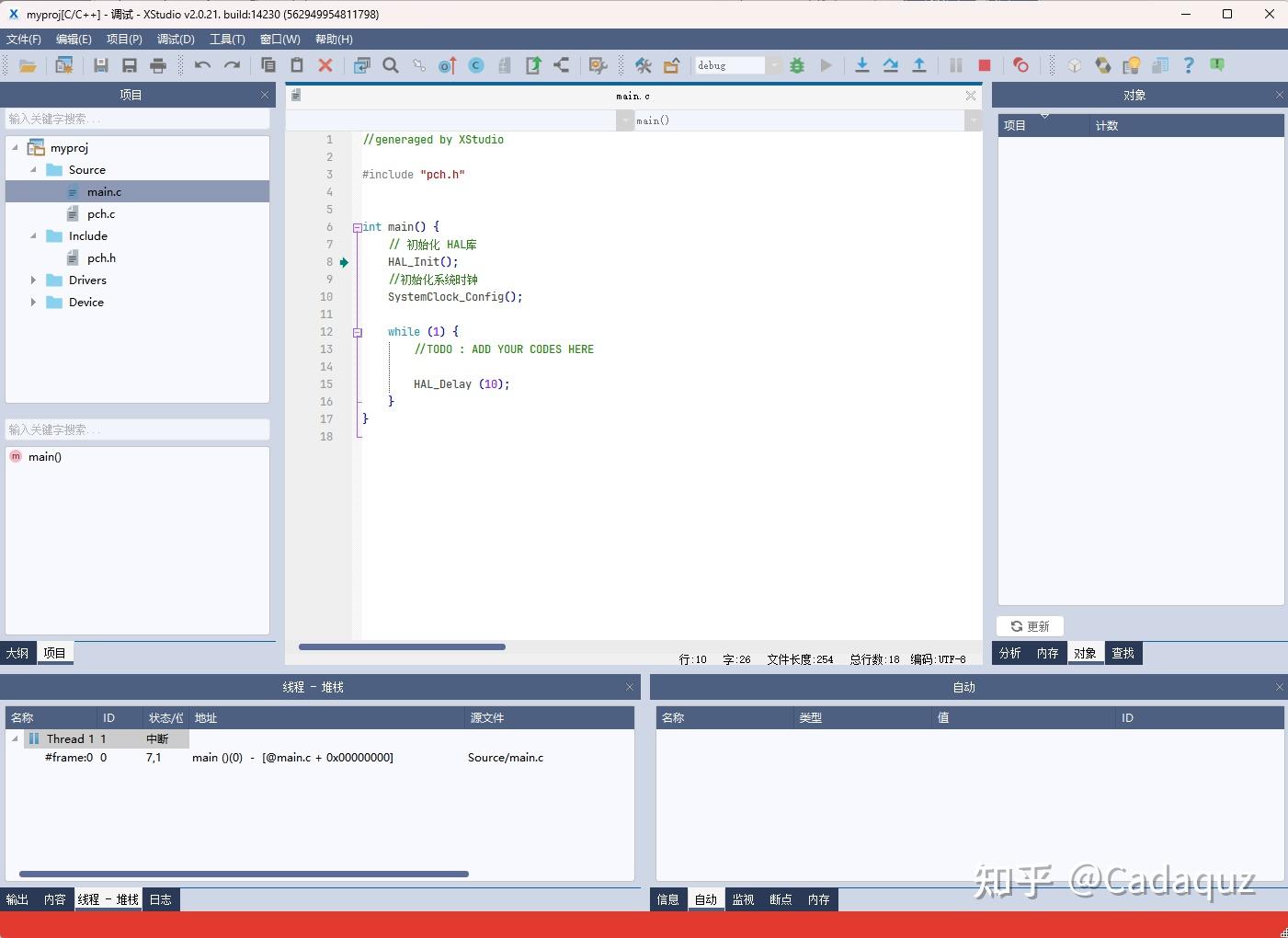The height and width of the screenshot is (938, 1288).
Task: Expand the Drivers folder
Action: tap(33, 280)
